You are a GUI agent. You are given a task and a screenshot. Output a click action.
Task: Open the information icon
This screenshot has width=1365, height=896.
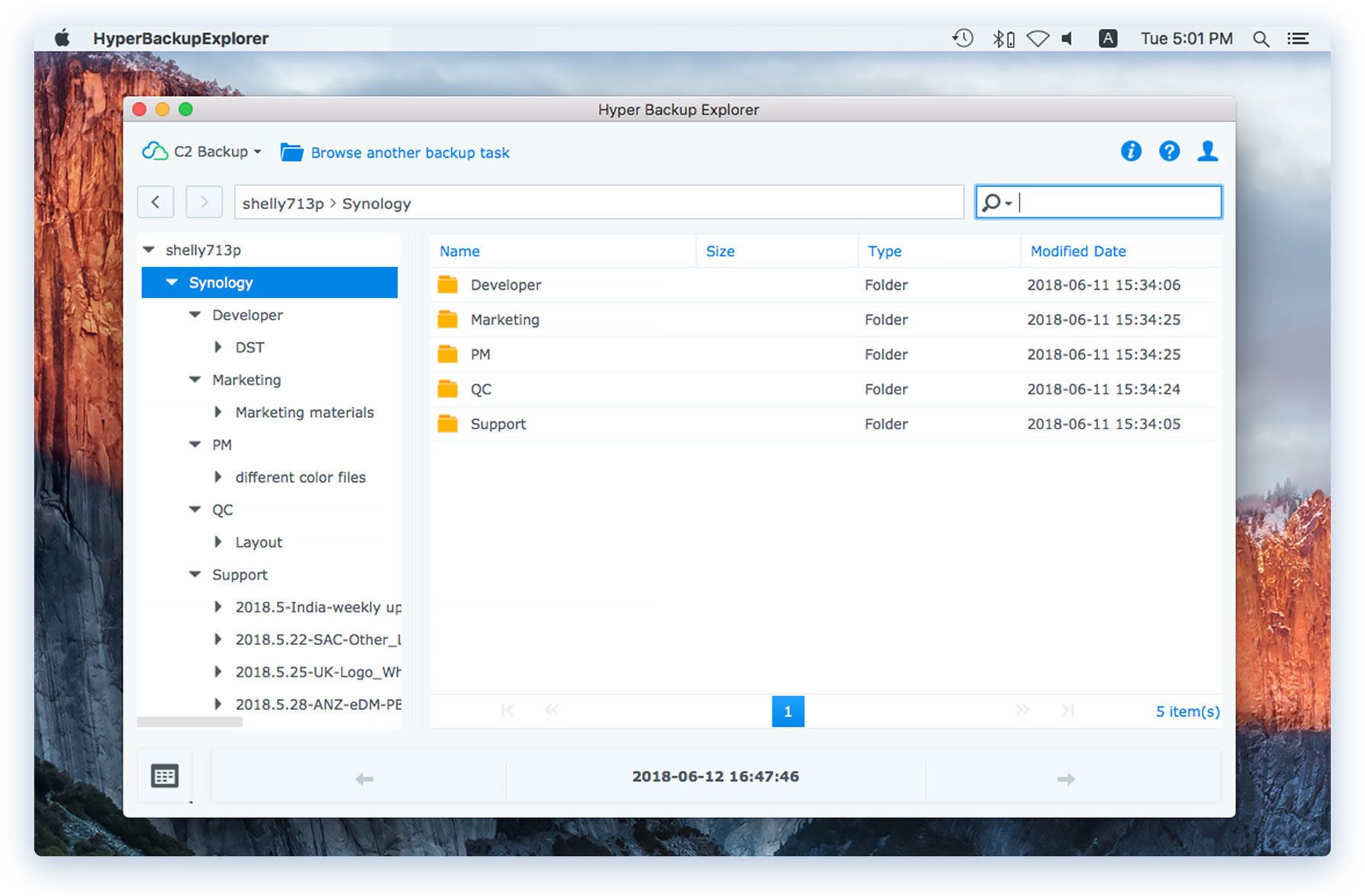click(x=1130, y=151)
